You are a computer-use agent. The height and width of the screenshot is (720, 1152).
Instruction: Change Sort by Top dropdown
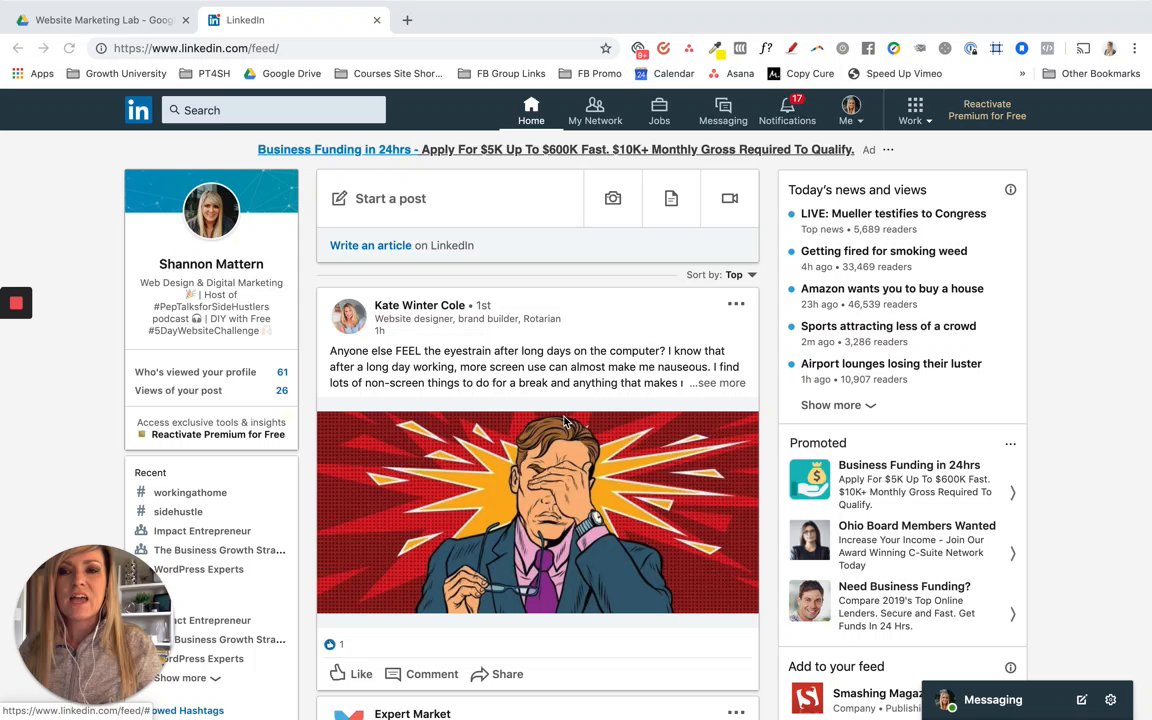point(741,275)
